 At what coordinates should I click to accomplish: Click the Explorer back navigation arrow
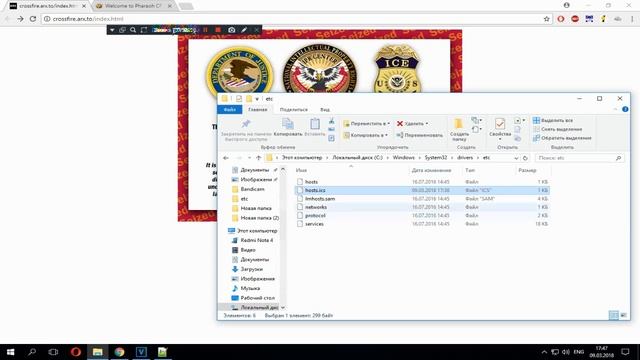coord(226,158)
